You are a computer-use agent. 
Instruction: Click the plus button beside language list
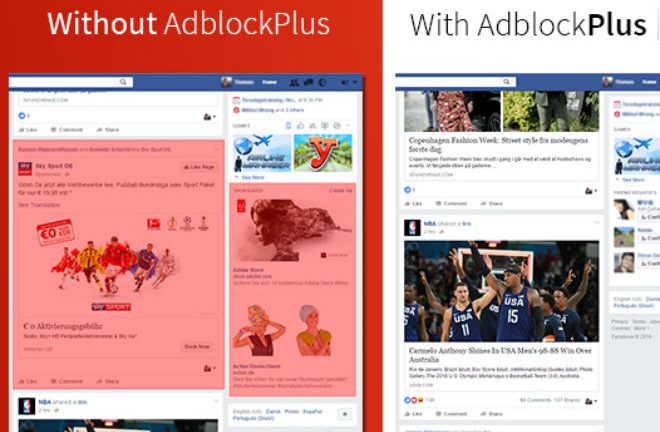[345, 414]
